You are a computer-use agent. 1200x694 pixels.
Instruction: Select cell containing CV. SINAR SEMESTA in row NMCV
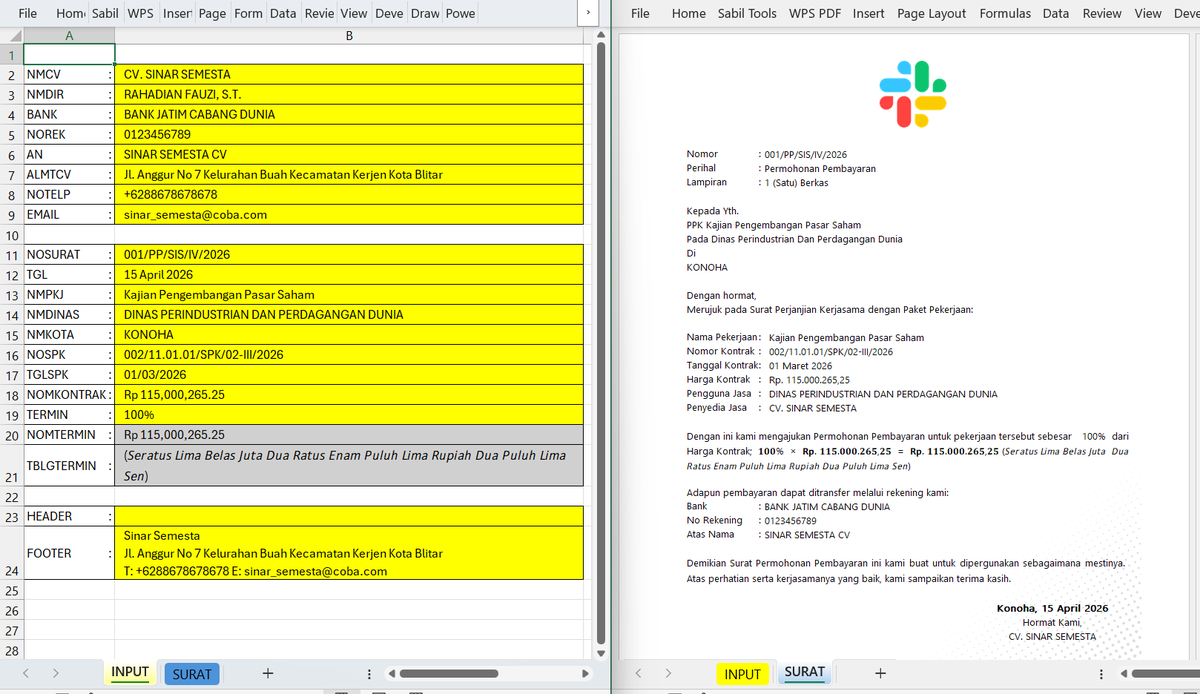(349, 74)
